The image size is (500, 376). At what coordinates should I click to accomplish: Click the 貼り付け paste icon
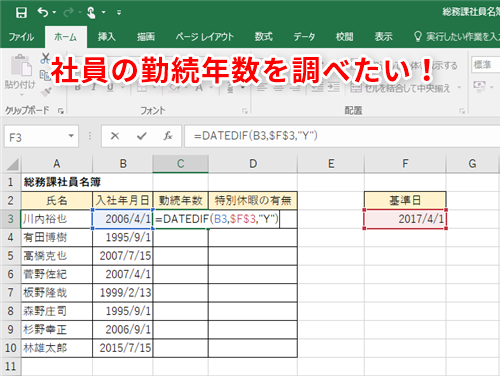tap(21, 66)
